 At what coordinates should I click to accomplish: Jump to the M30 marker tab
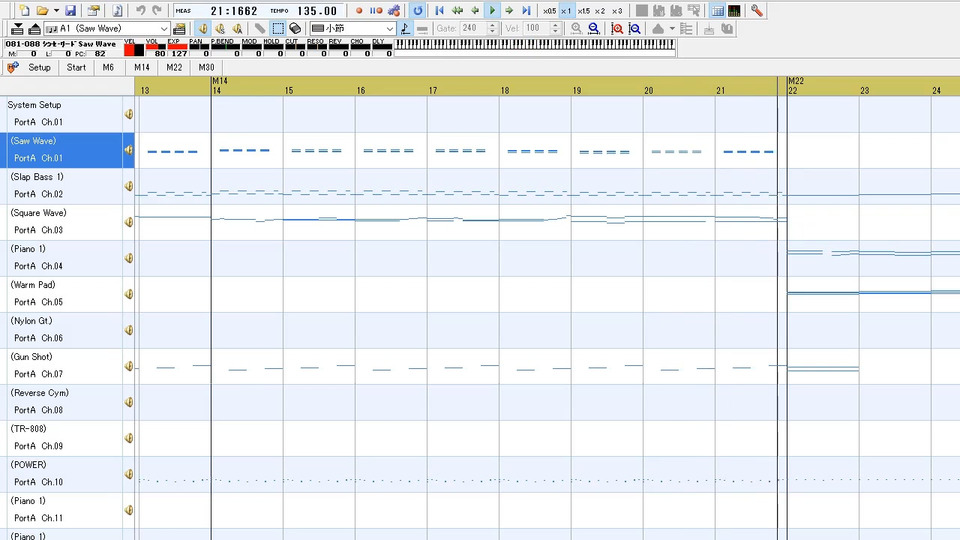[207, 67]
